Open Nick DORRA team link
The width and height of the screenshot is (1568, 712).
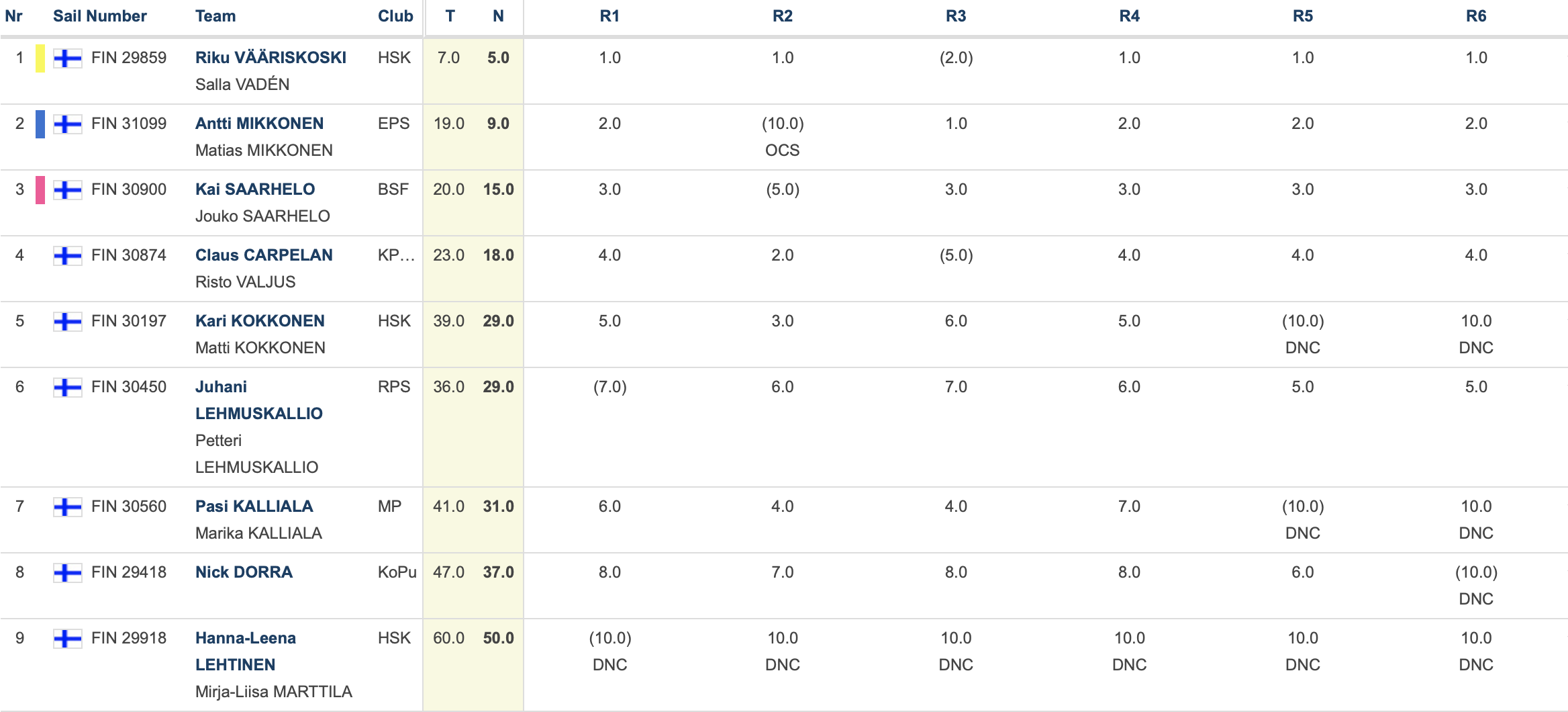[x=244, y=572]
